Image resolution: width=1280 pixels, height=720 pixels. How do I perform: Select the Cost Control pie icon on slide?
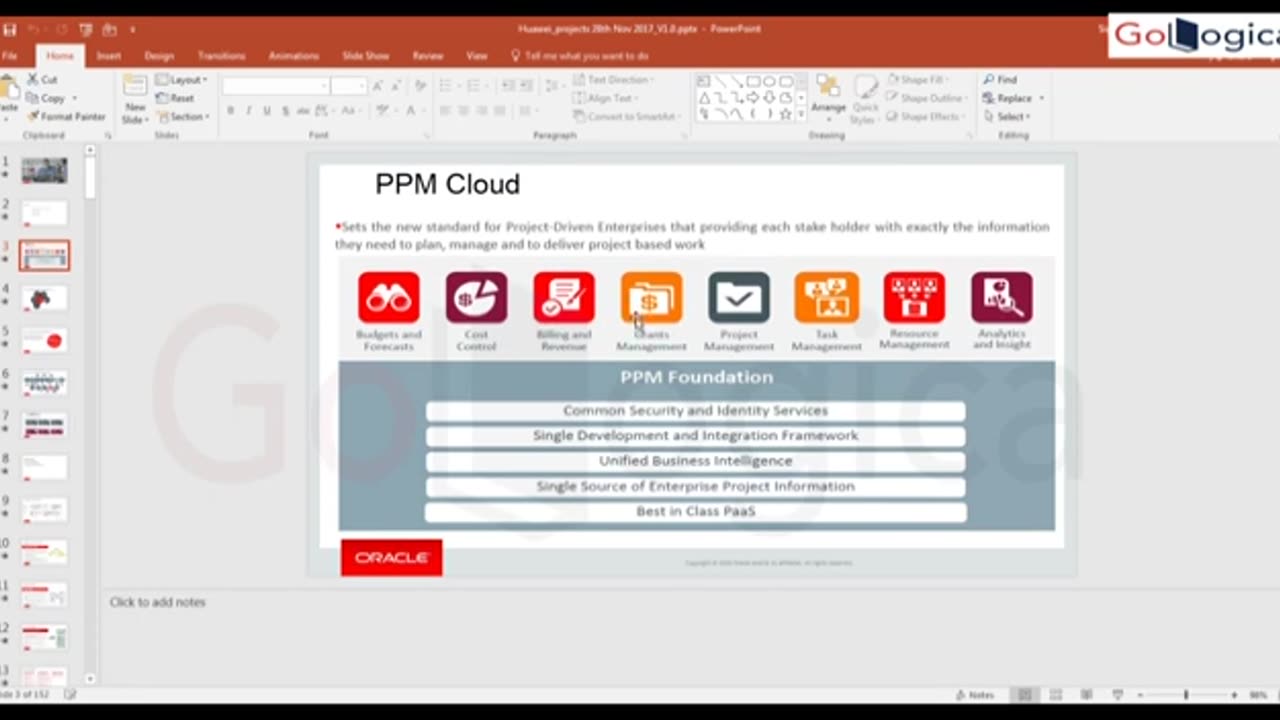pos(476,297)
